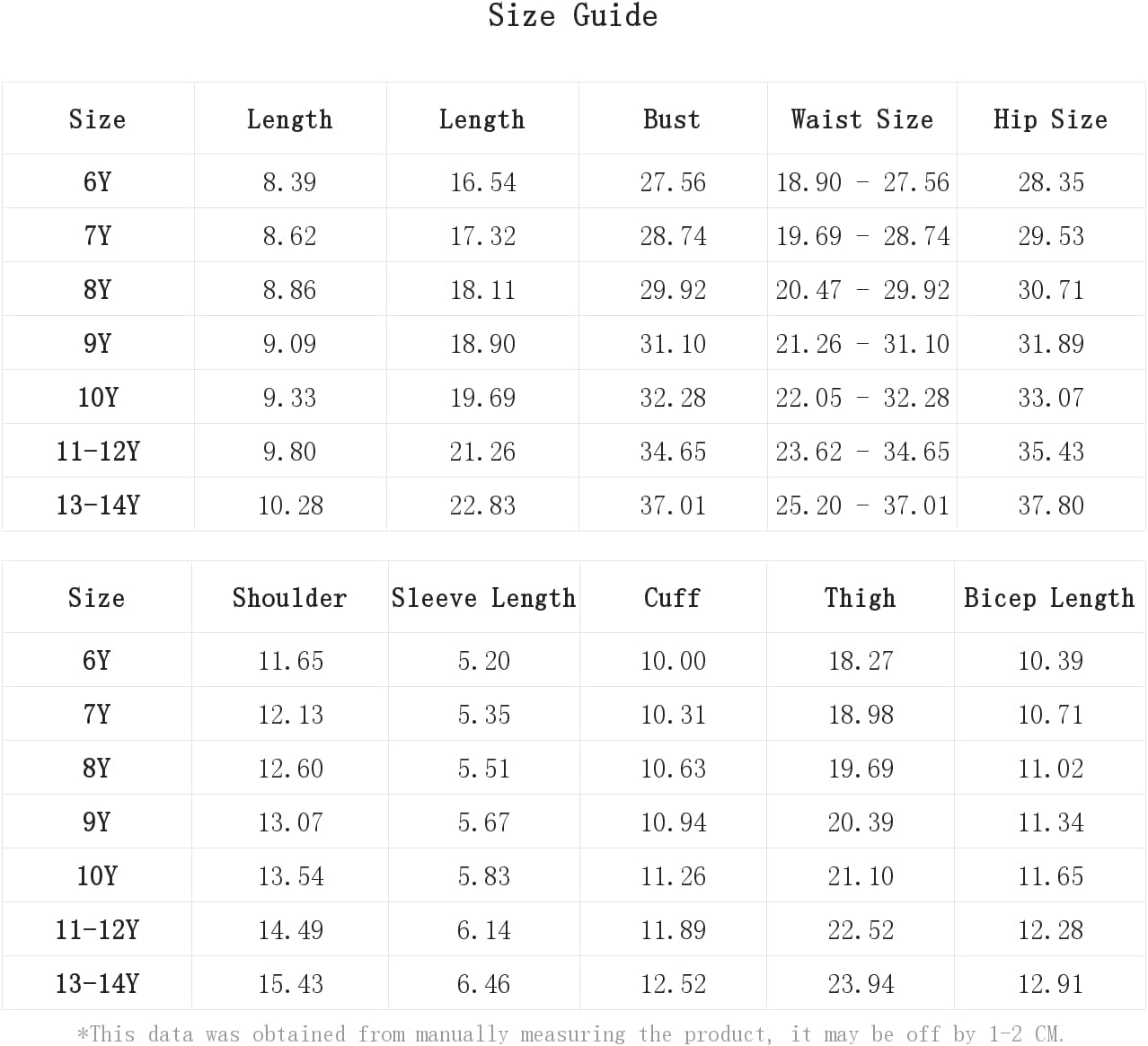Select thigh value 23.94
This screenshot has height=1046, width=1148.
(x=861, y=984)
